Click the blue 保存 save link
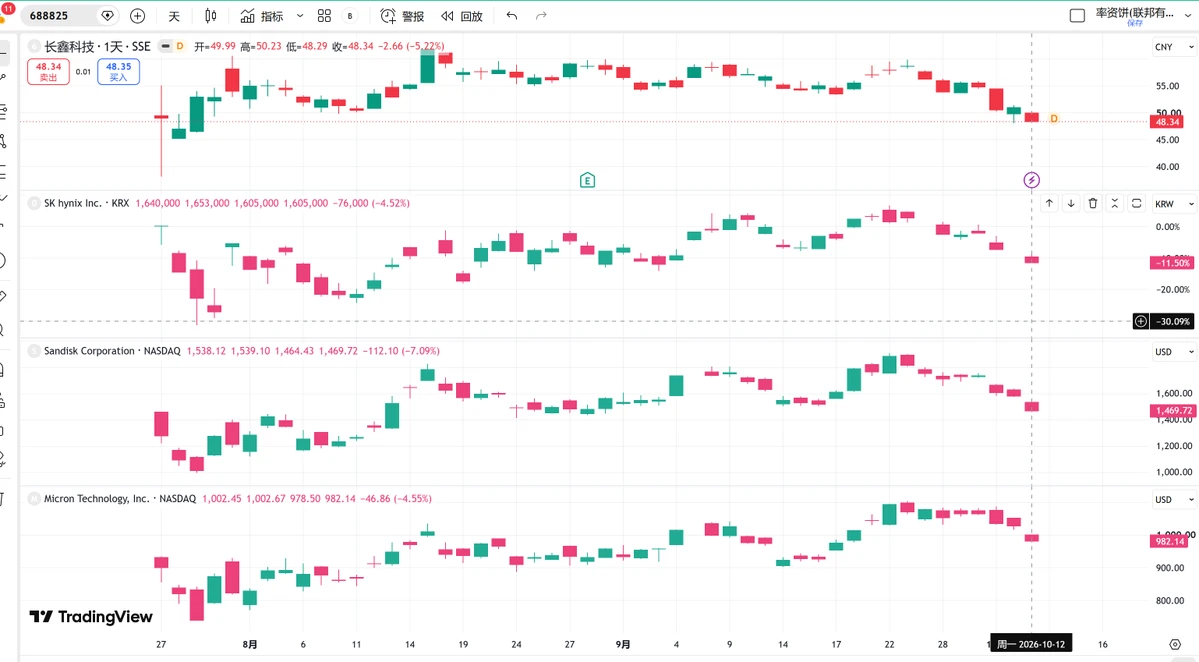 1135,24
